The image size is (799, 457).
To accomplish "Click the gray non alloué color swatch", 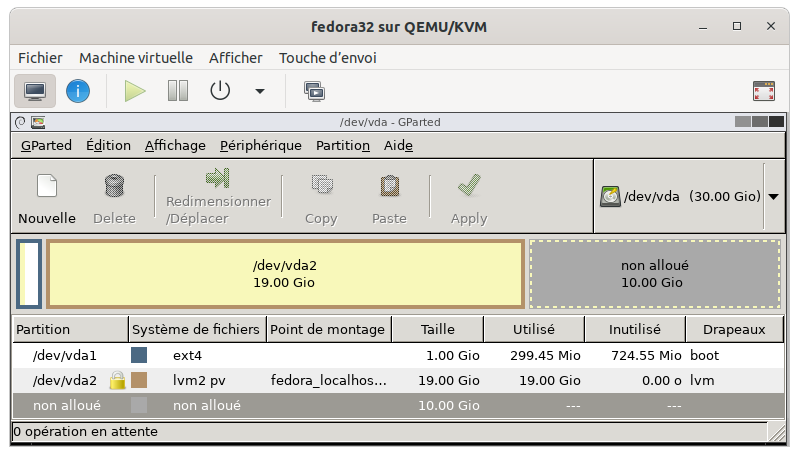I will 139,405.
